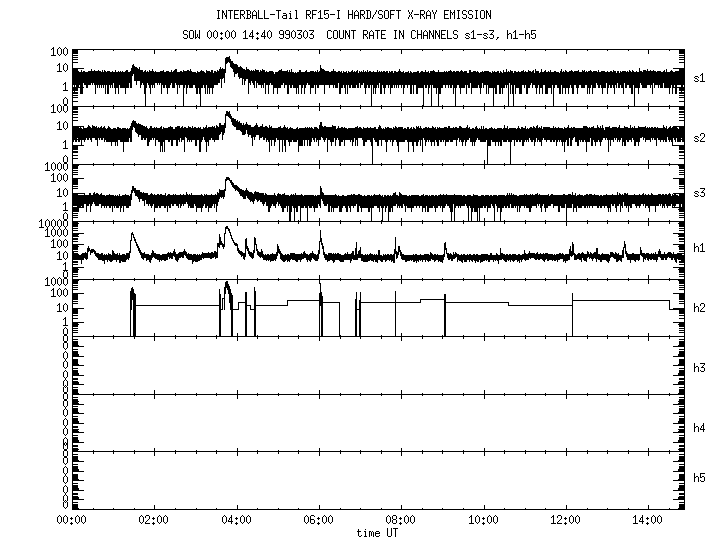Viewport: 720px width, 550px height.
Task: Click the s3 channel label
Action: tap(700, 193)
